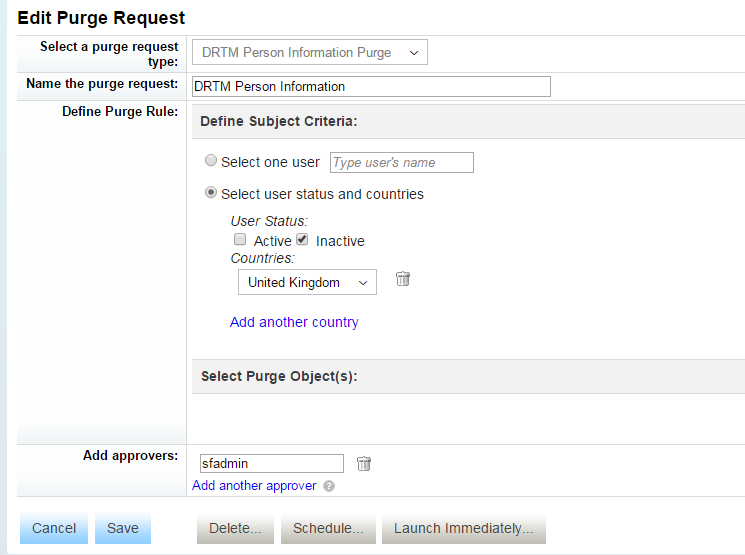Viewport: 745px width, 555px height.
Task: Click the 'User Status:' label
Action: coord(269,221)
